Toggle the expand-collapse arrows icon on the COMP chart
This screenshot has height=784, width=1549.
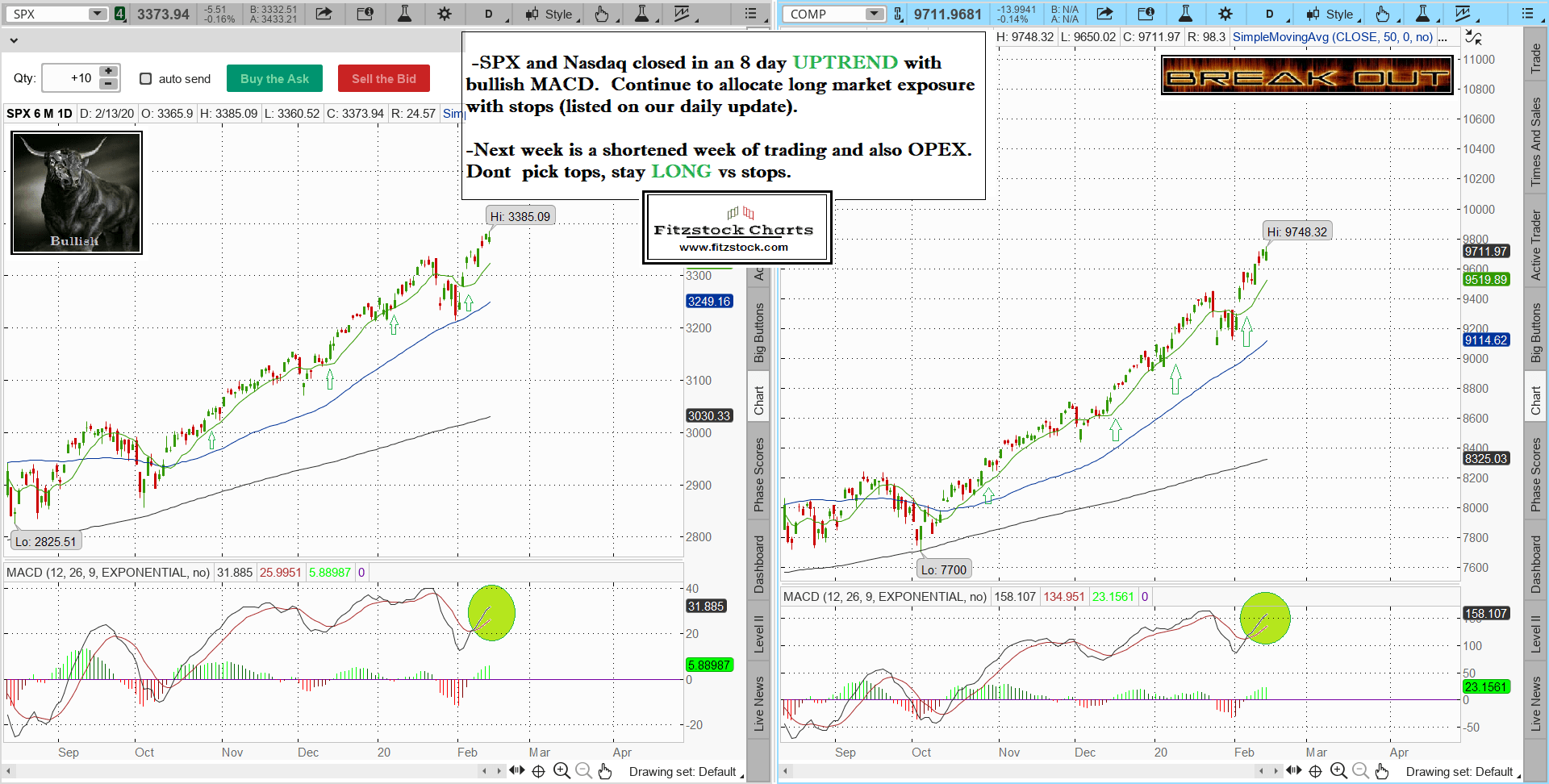click(x=1473, y=38)
